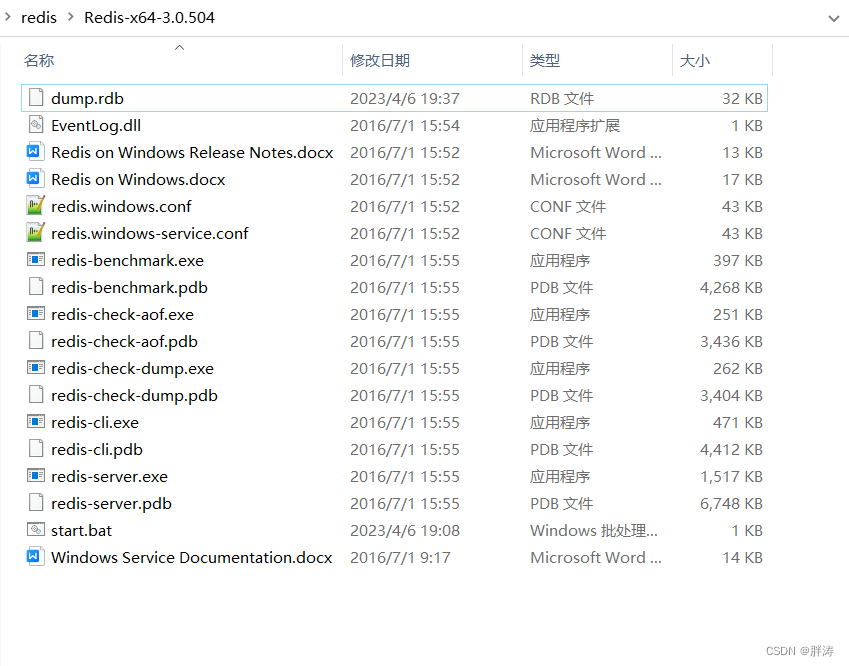This screenshot has height=666, width=849.
Task: Select the file name redis-benchmark.exe
Action: [x=127, y=260]
